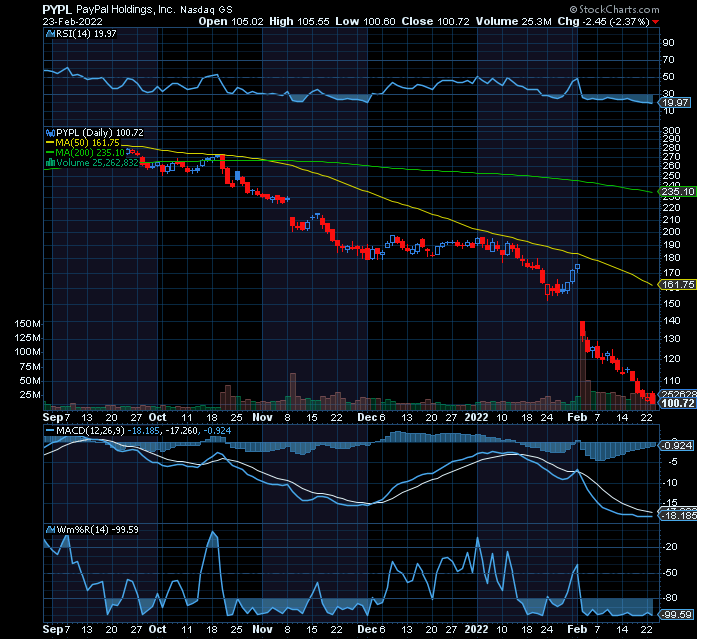Click the 19.97 RSI axis value tag
Viewport: 712px width, 640px height.
coord(675,103)
